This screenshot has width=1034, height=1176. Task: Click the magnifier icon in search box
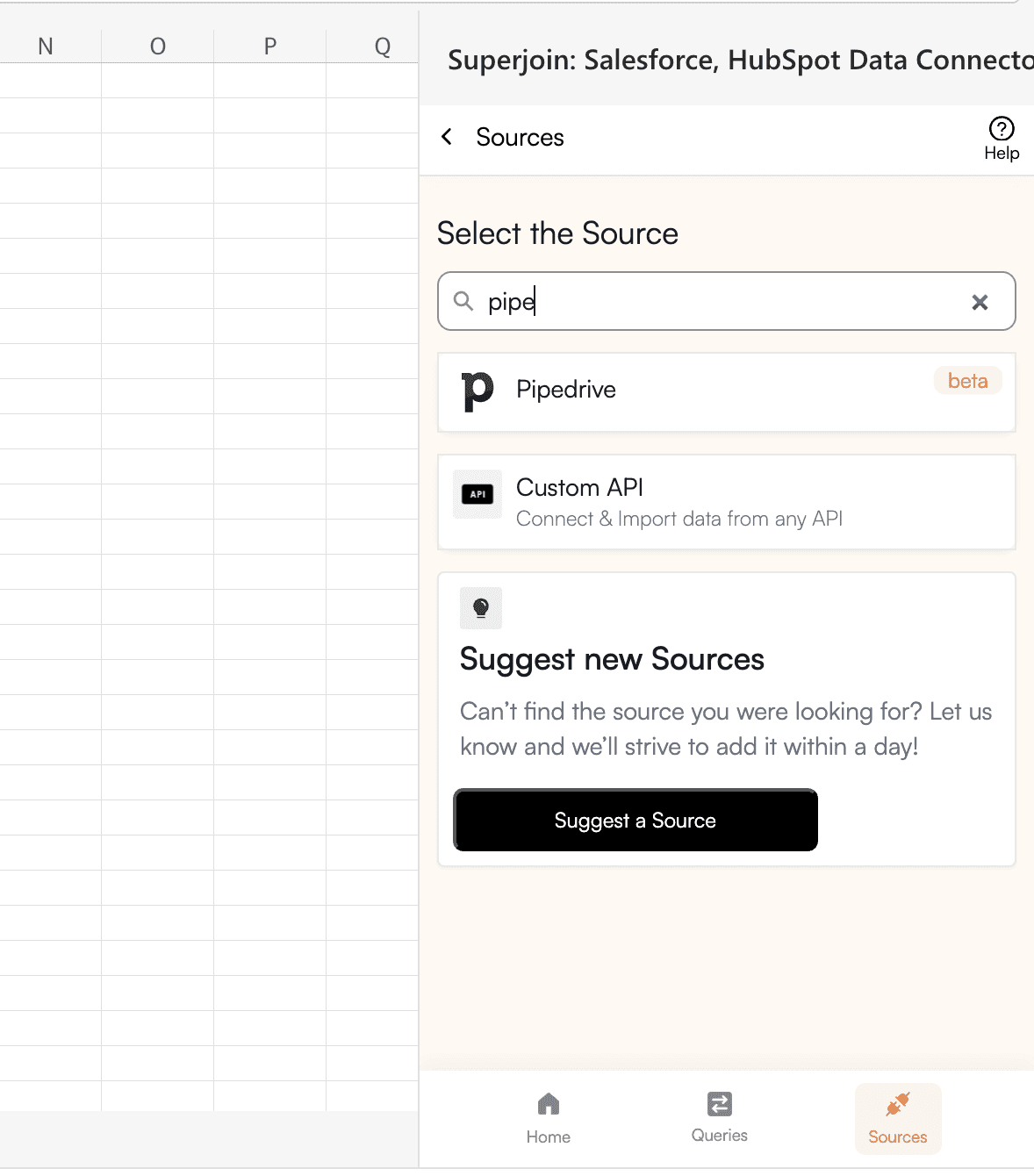coord(463,302)
